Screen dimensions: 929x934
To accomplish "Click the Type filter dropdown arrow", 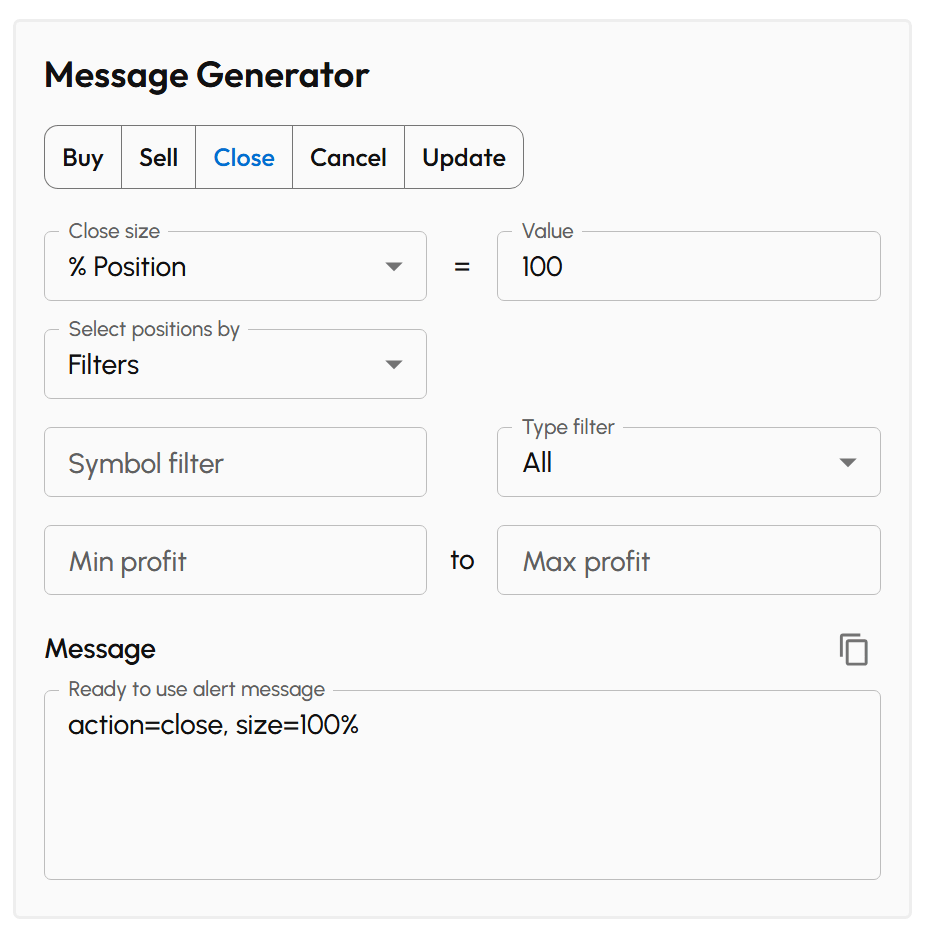I will coord(847,462).
